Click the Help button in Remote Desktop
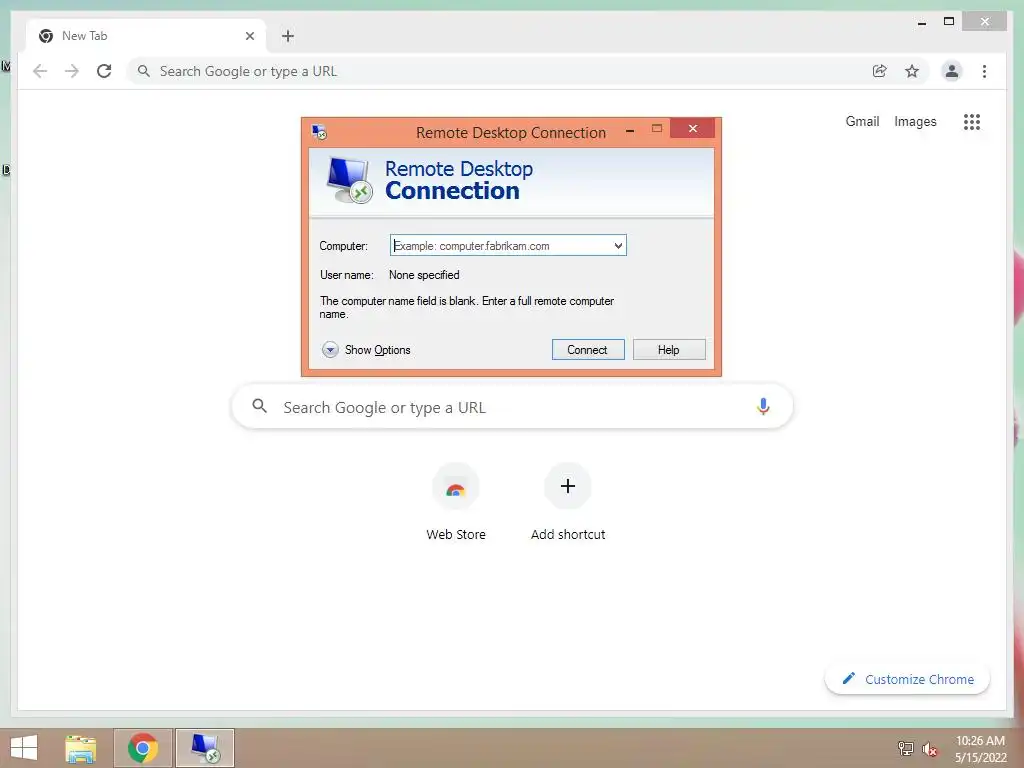 669,349
